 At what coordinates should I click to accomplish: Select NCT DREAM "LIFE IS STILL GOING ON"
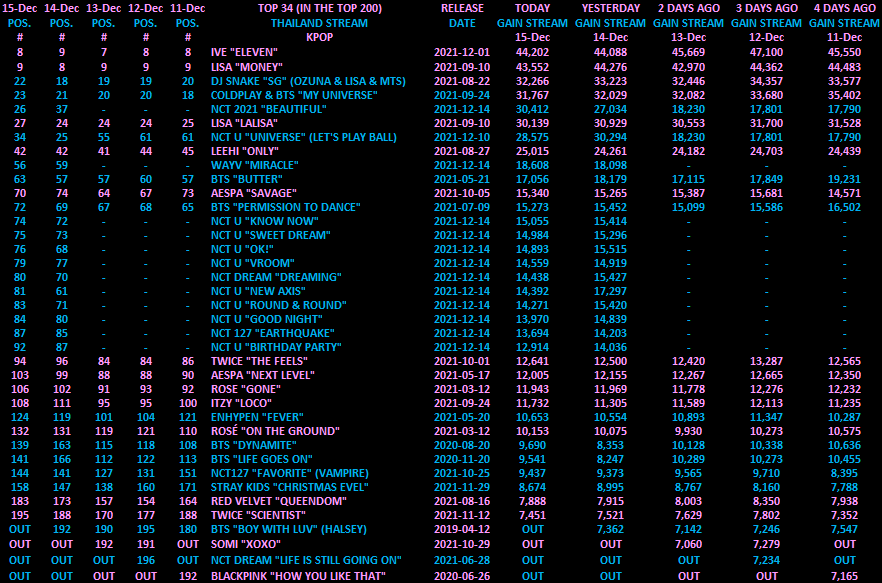pos(306,560)
